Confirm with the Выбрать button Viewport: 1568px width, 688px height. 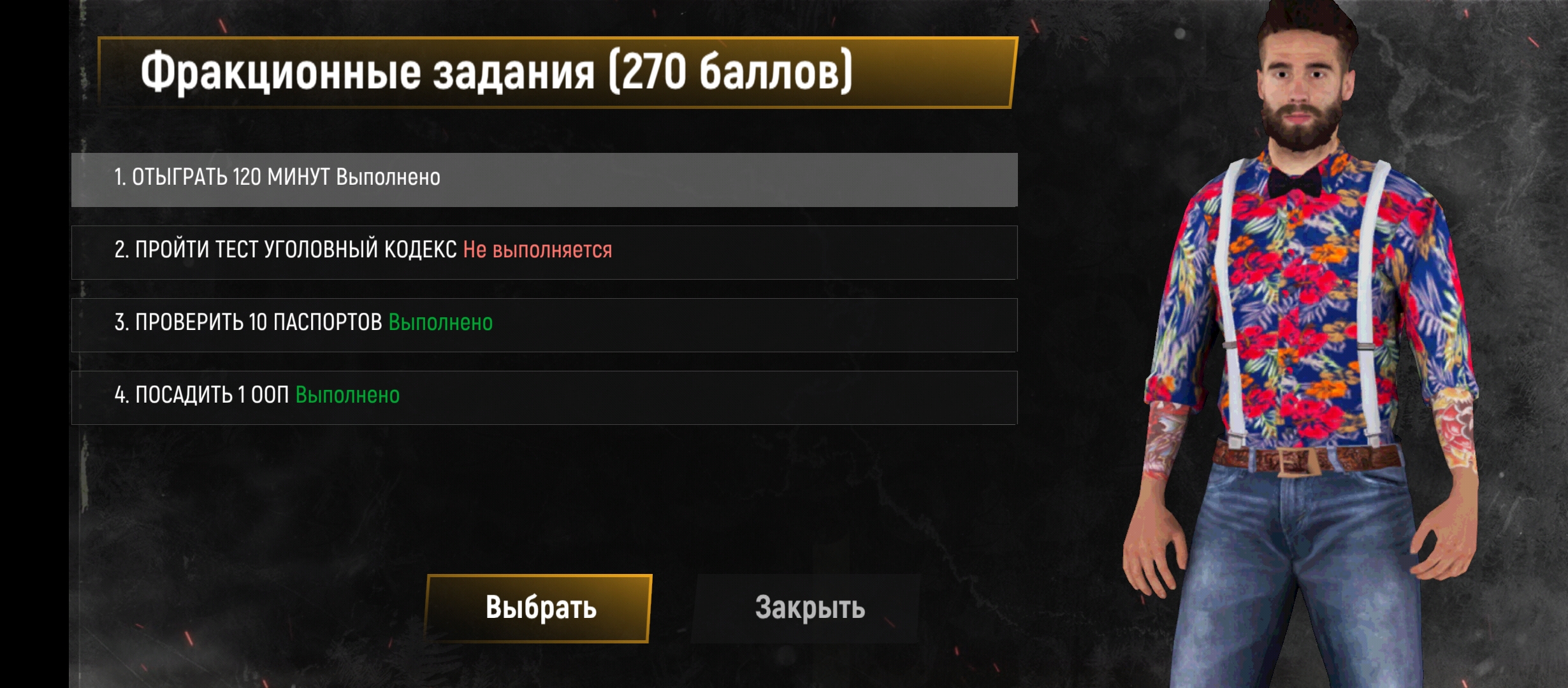(x=539, y=608)
